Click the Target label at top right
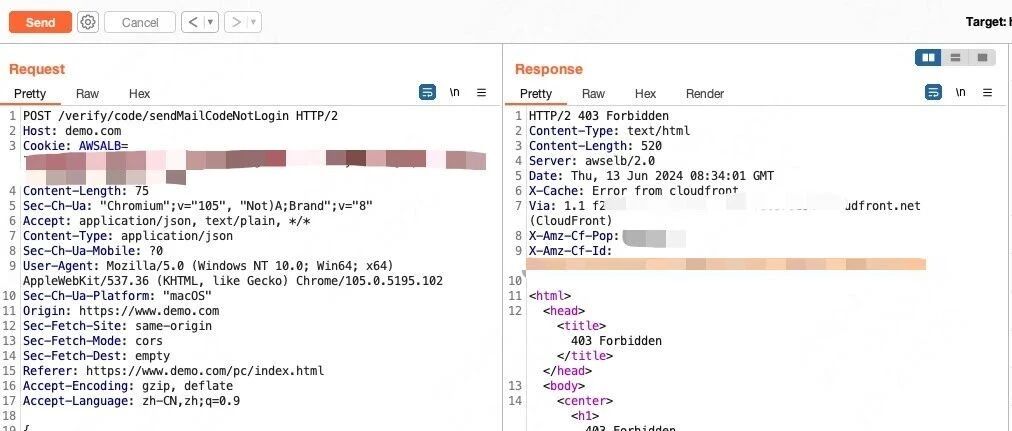The width and height of the screenshot is (1012, 431). point(988,22)
